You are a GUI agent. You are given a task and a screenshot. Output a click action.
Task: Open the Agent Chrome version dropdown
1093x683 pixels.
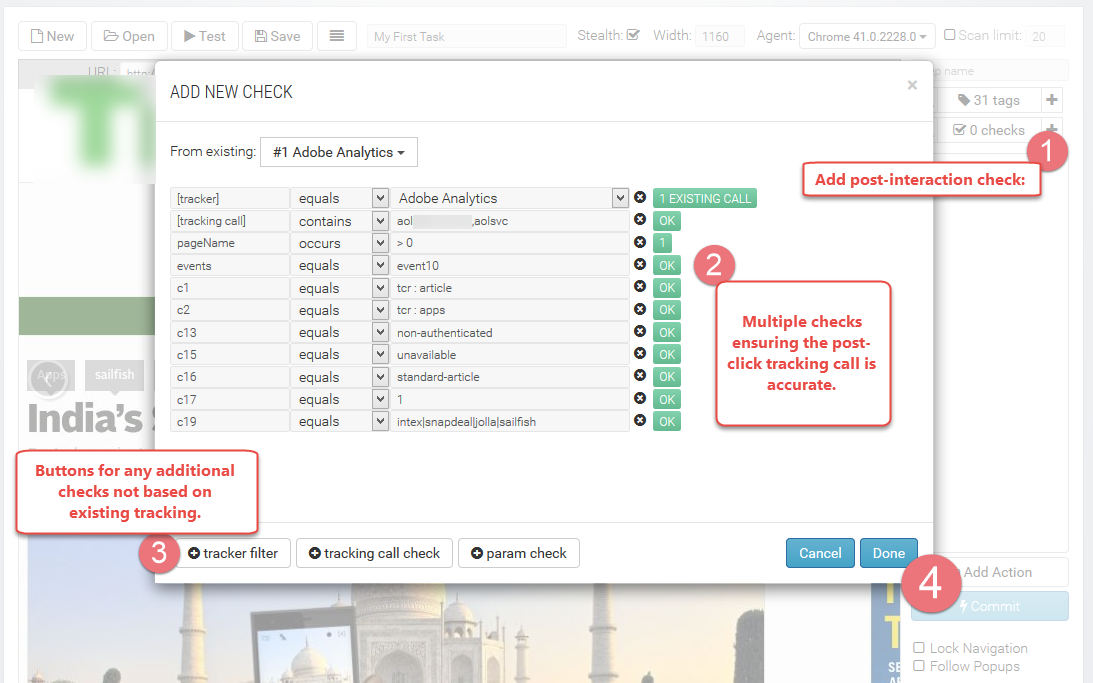coord(866,36)
